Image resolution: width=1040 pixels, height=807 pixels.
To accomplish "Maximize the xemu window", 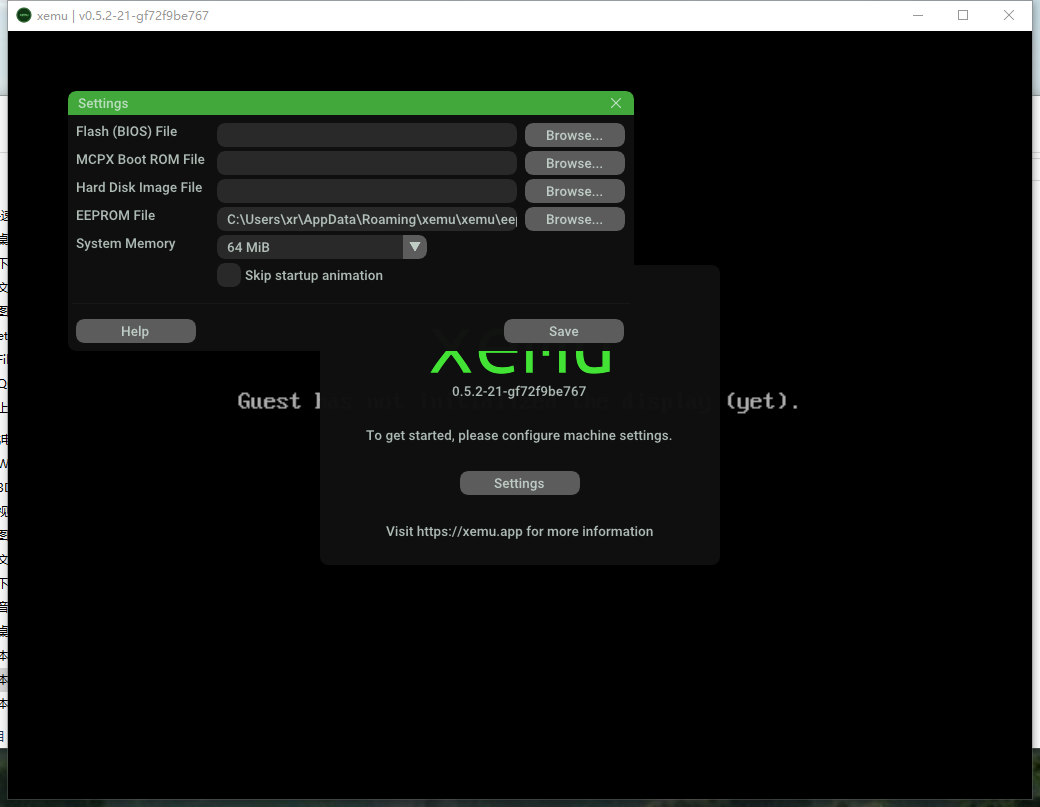I will click(963, 15).
